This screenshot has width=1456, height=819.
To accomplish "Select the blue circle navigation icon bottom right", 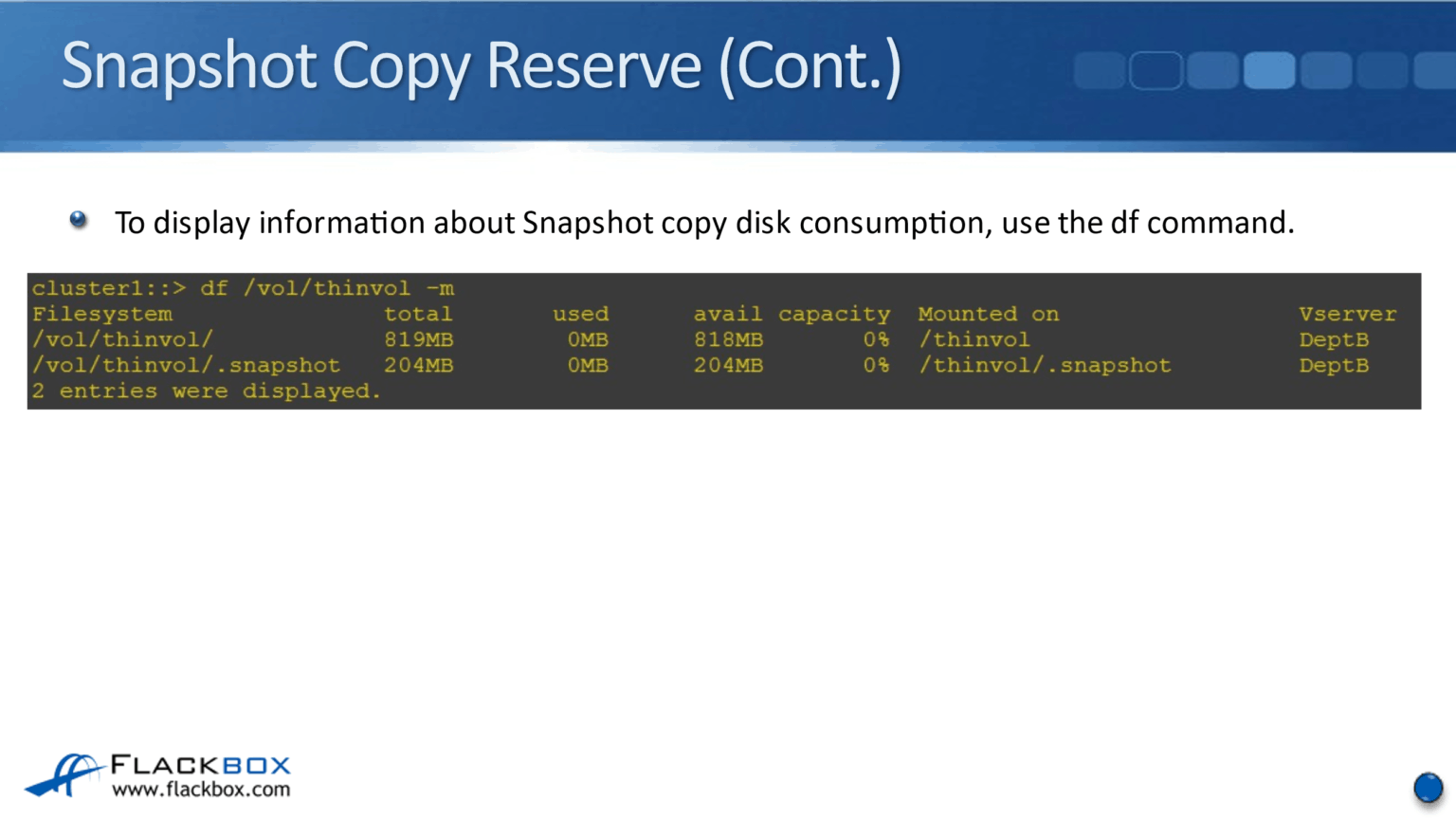I will click(x=1429, y=787).
